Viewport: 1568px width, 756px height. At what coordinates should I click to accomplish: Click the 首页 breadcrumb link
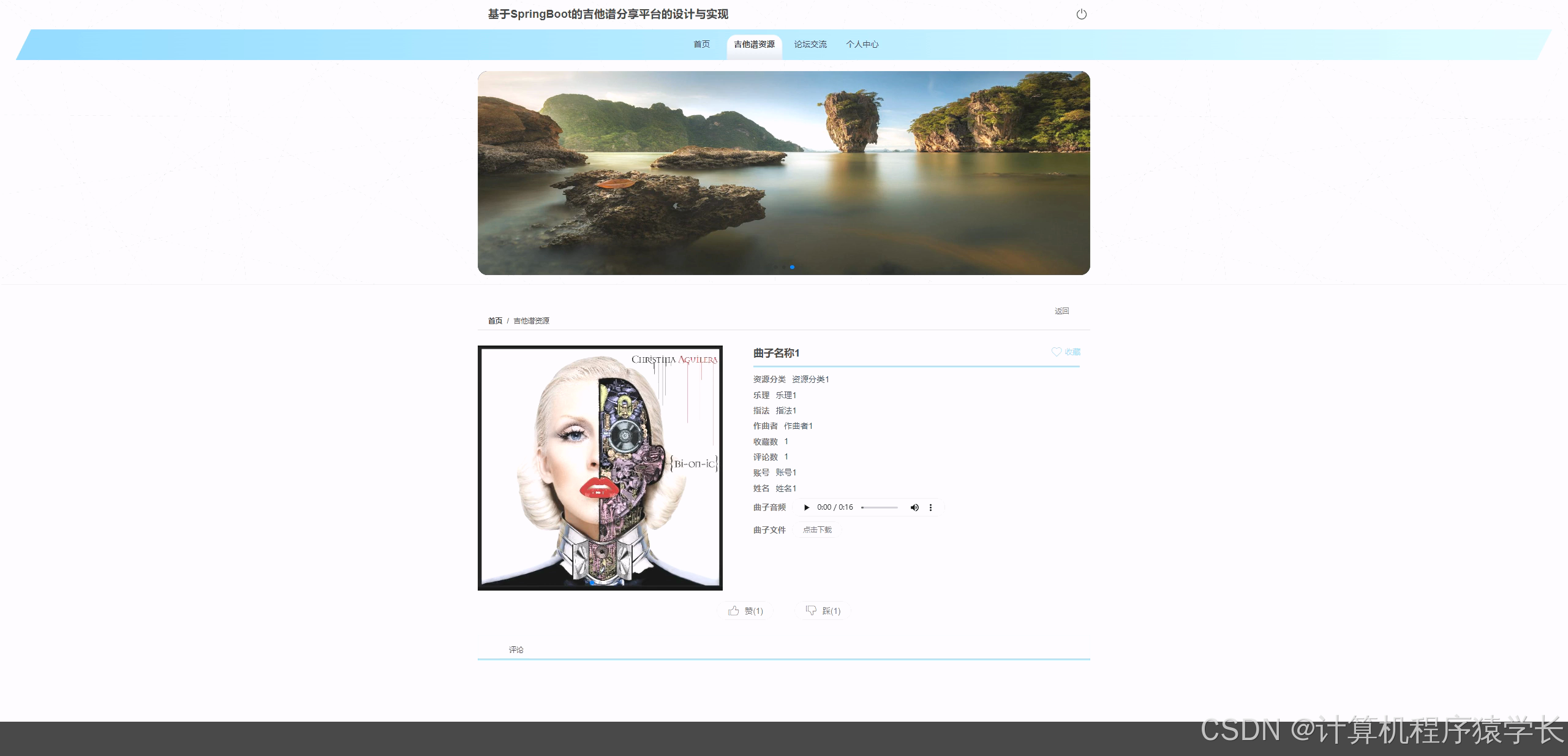pyautogui.click(x=494, y=320)
